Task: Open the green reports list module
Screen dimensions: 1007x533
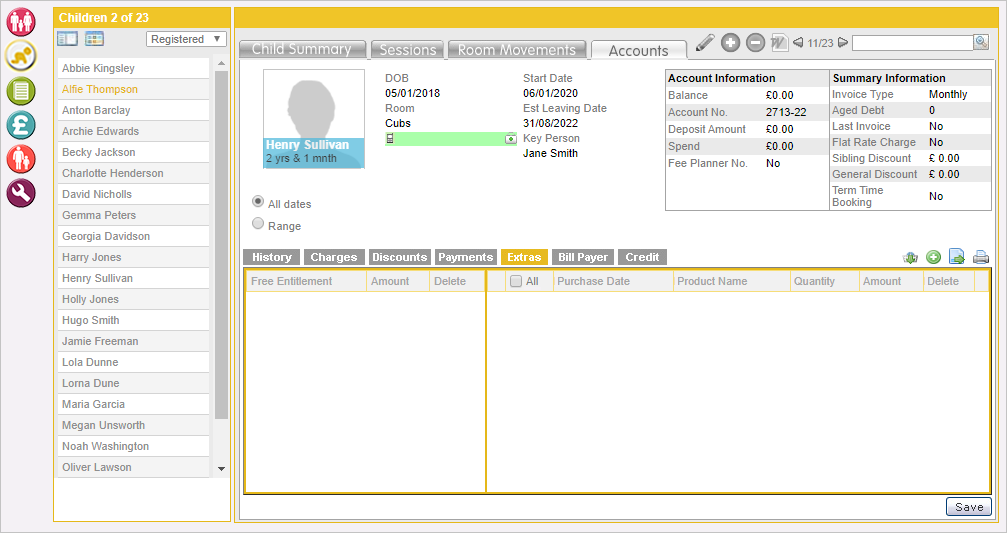Action: tap(21, 91)
